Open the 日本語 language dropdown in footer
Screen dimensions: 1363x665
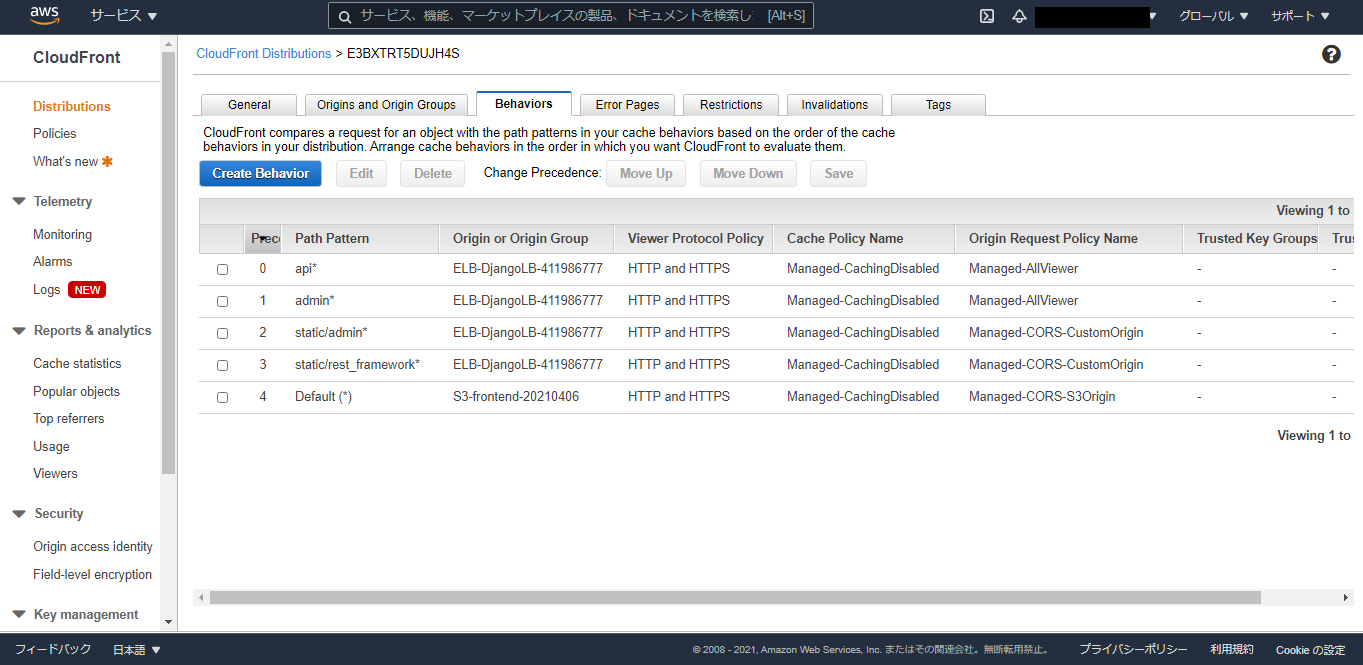[x=137, y=650]
